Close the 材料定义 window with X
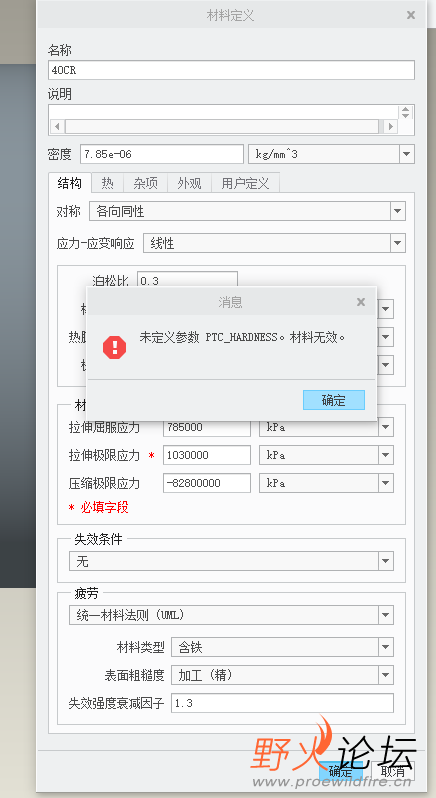Image resolution: width=436 pixels, height=798 pixels. [x=411, y=15]
